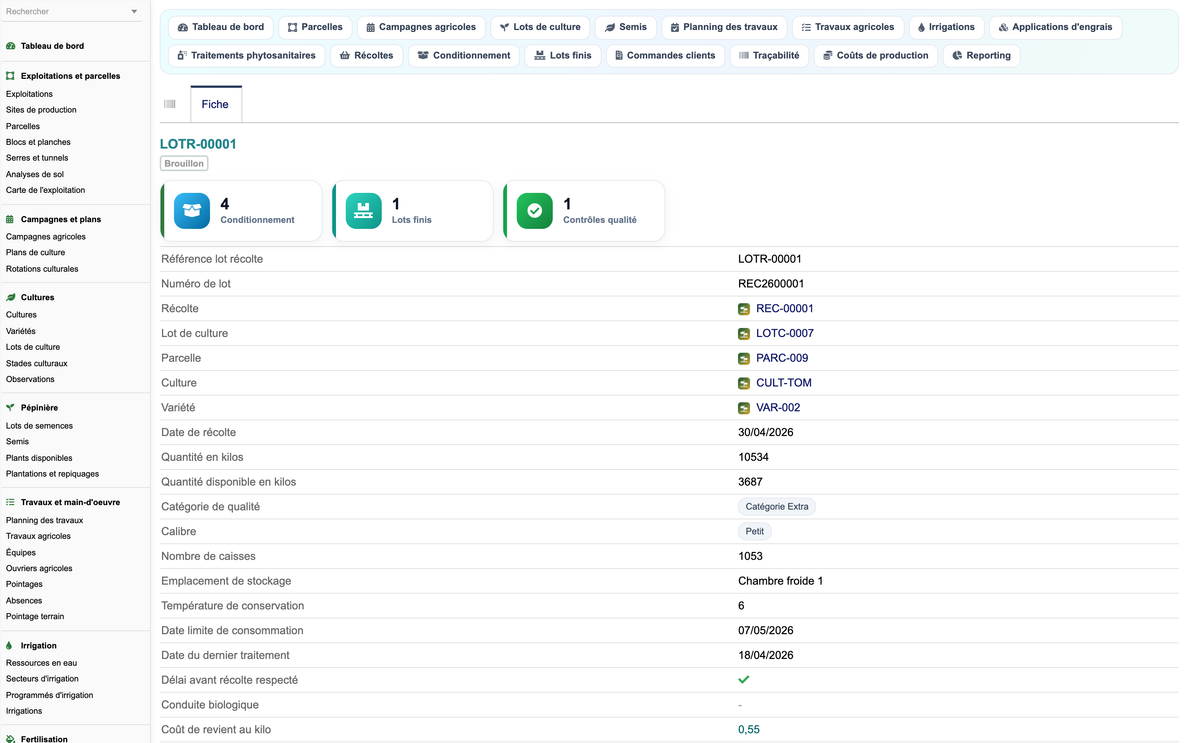The image size is (1200, 743).
Task: Select the Semis top menu item
Action: click(x=626, y=27)
